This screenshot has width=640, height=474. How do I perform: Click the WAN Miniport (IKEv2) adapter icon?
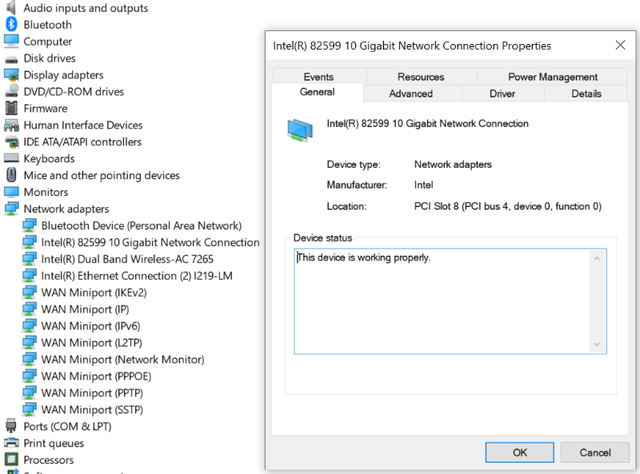point(29,292)
